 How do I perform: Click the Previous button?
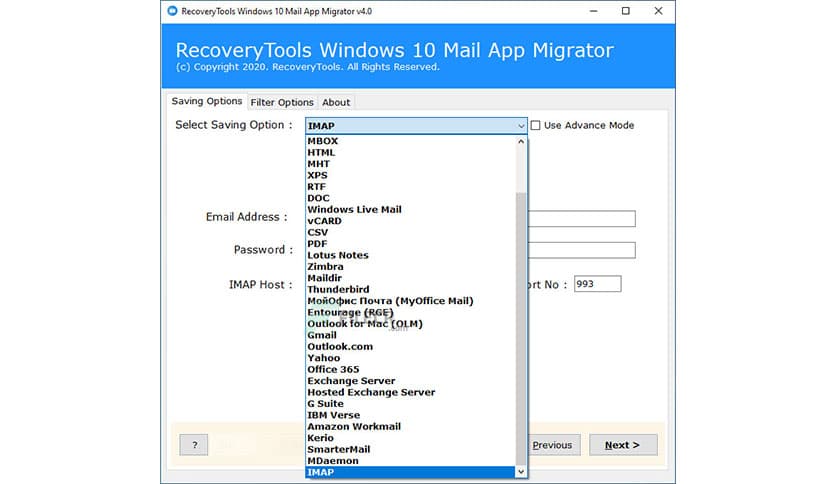(x=552, y=445)
